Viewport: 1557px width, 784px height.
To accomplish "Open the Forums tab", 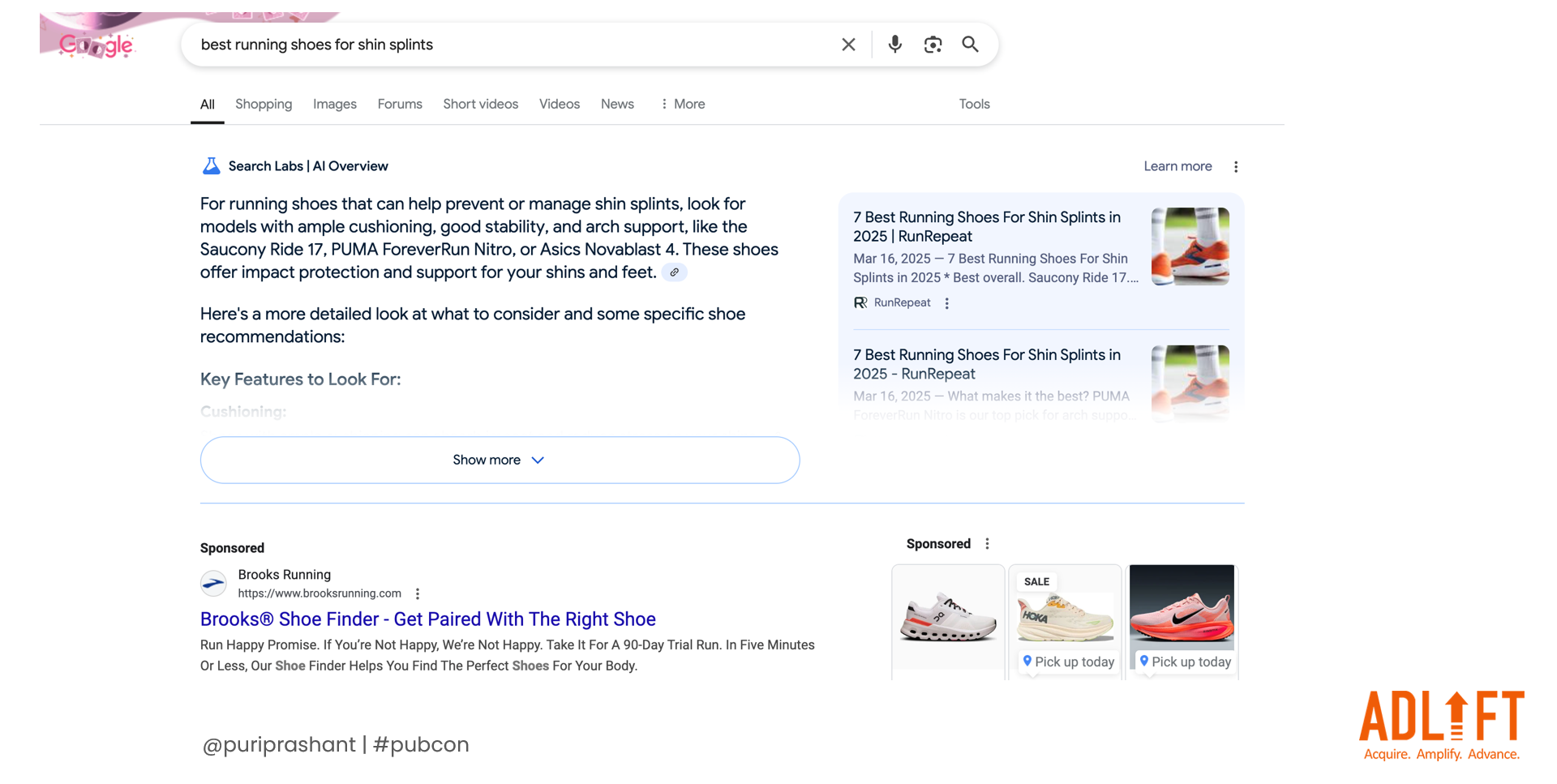I will (x=400, y=104).
